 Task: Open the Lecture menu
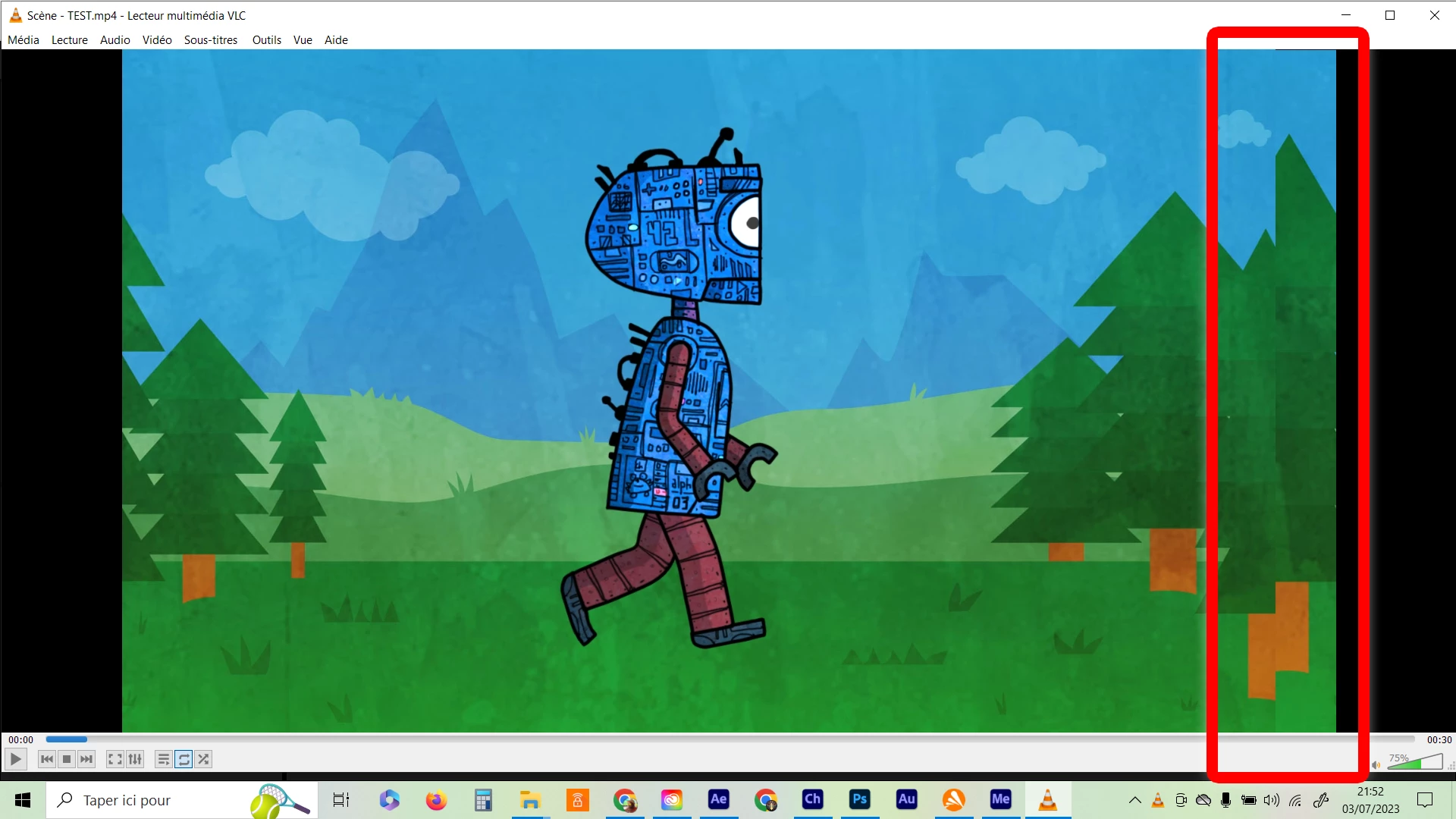pos(70,39)
